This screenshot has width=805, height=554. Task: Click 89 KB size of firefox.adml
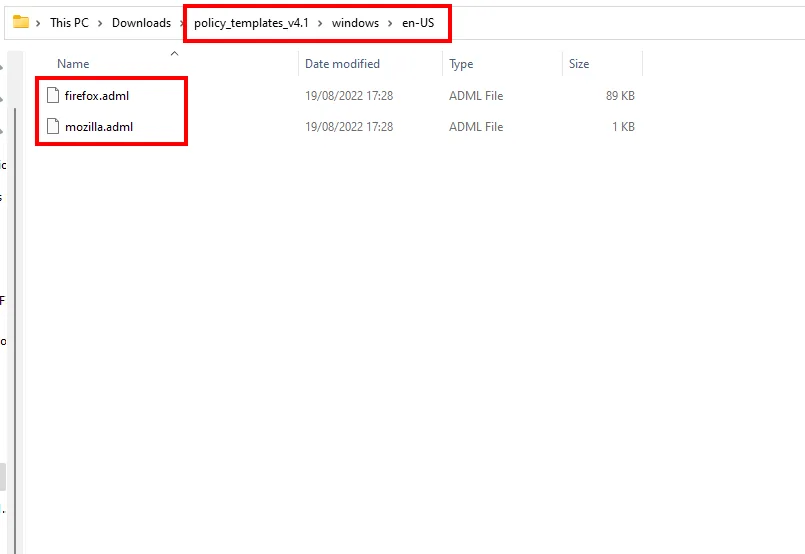coord(620,95)
